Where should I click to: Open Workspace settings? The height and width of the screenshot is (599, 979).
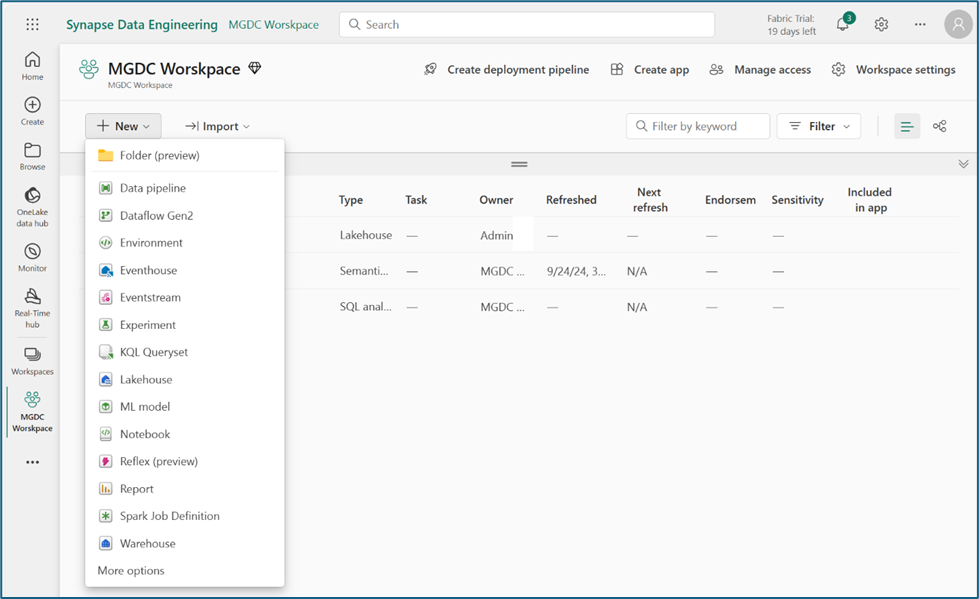pos(893,69)
